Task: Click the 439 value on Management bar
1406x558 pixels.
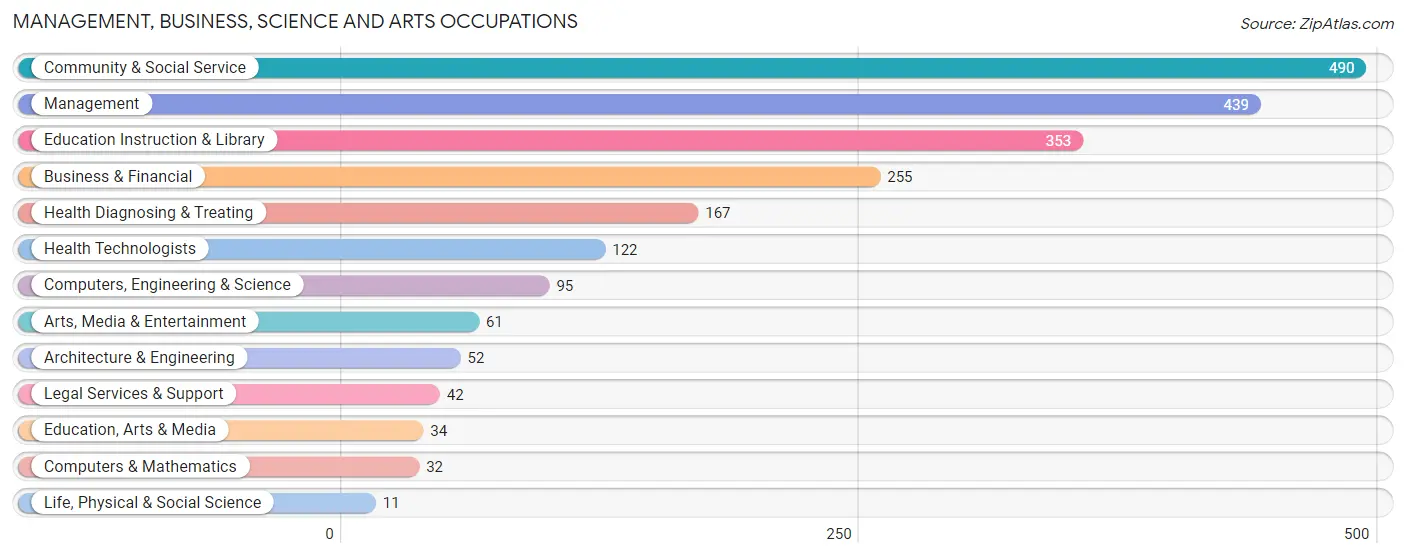Action: tap(1236, 104)
